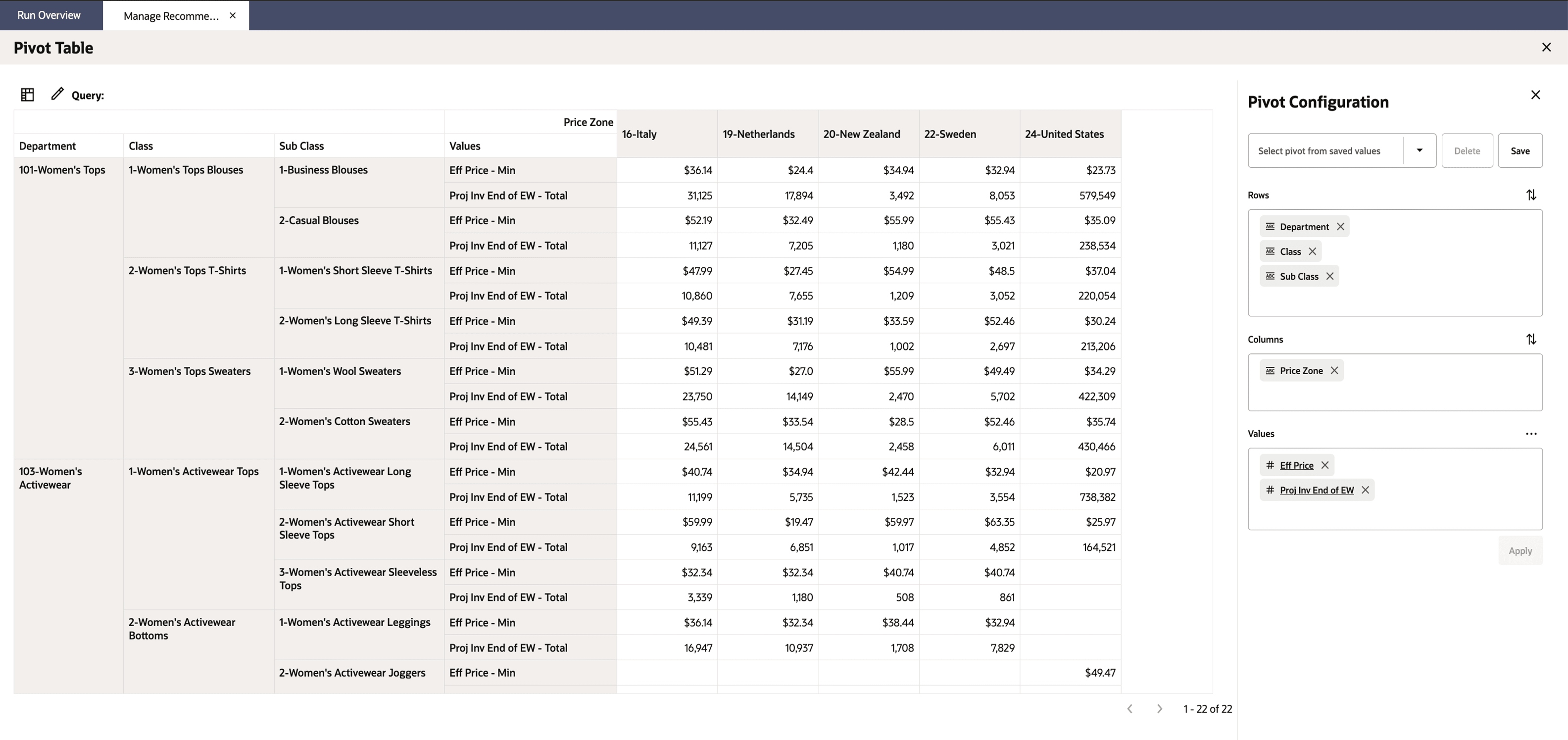Click the pencil edit icon next to Query

(57, 95)
